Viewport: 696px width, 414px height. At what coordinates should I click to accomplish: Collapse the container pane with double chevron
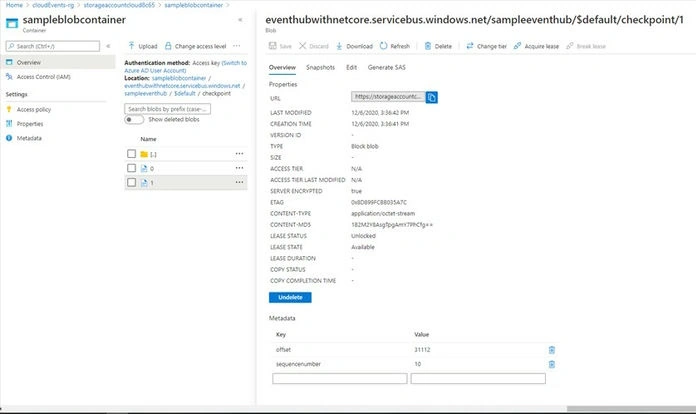pyautogui.click(x=240, y=20)
